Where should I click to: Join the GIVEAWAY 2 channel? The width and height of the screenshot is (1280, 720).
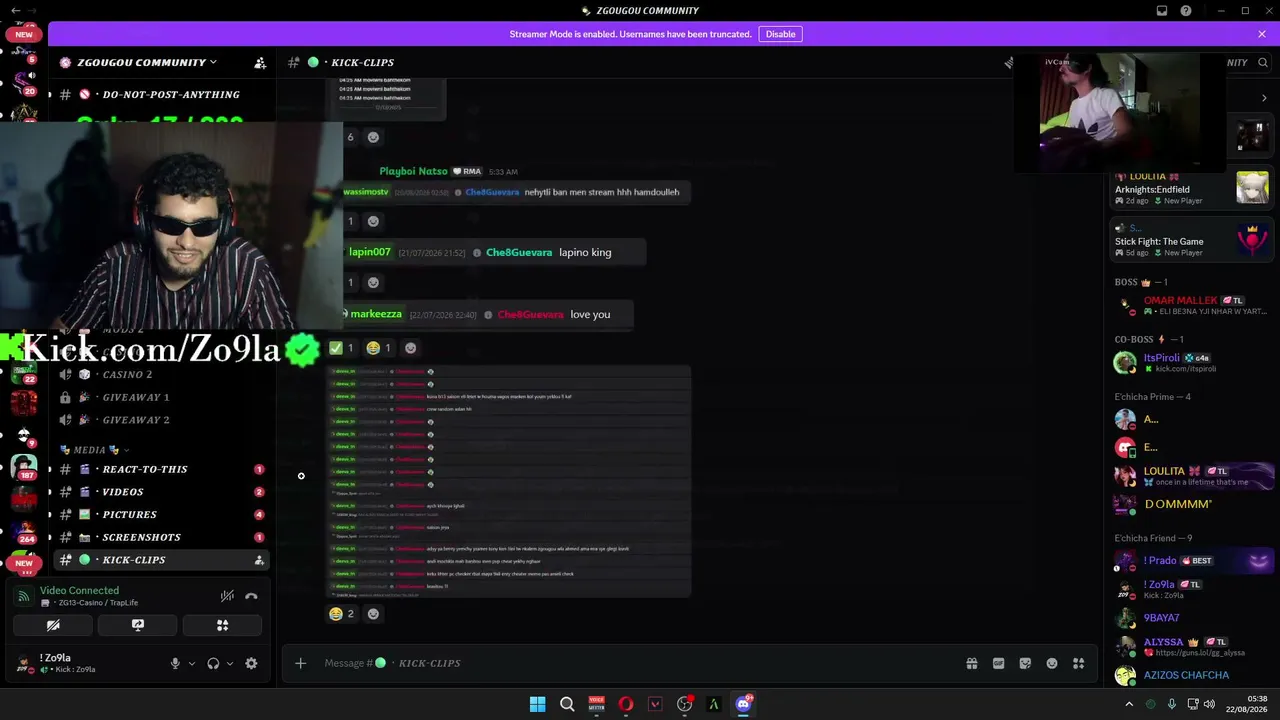(160, 420)
